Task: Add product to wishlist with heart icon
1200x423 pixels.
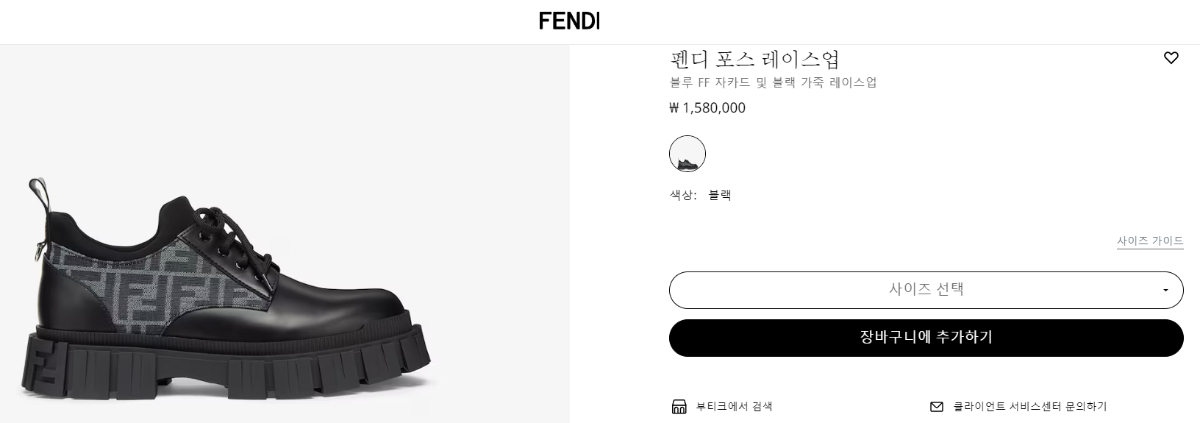Action: tap(1171, 58)
